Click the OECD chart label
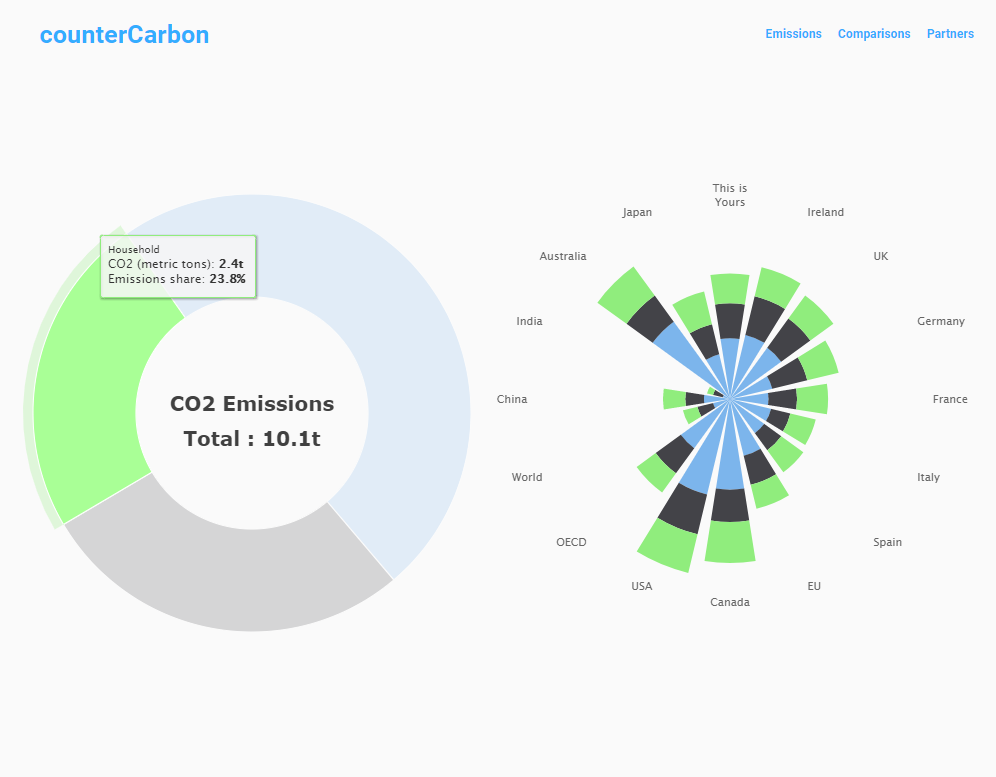The width and height of the screenshot is (996, 777). click(x=571, y=542)
